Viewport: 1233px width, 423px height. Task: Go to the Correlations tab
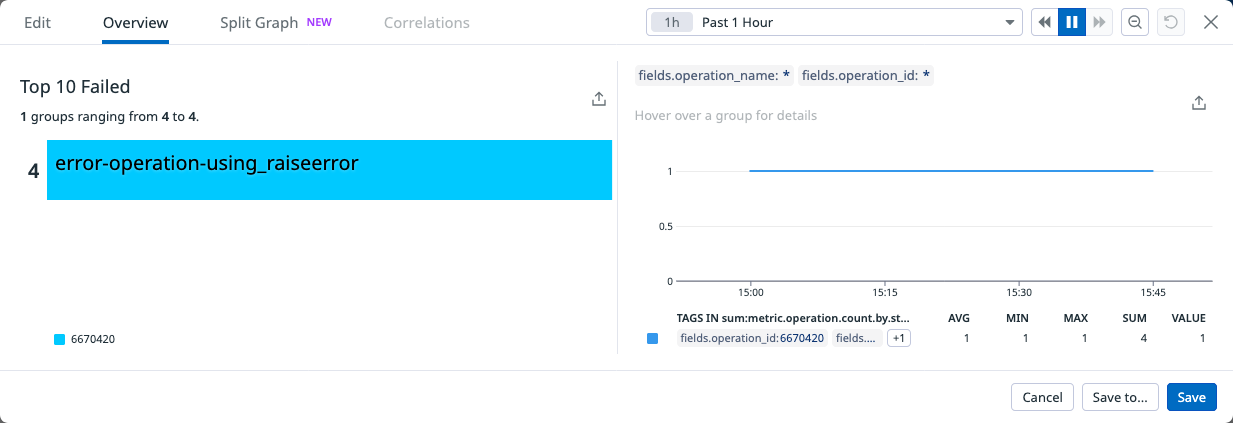tap(426, 22)
